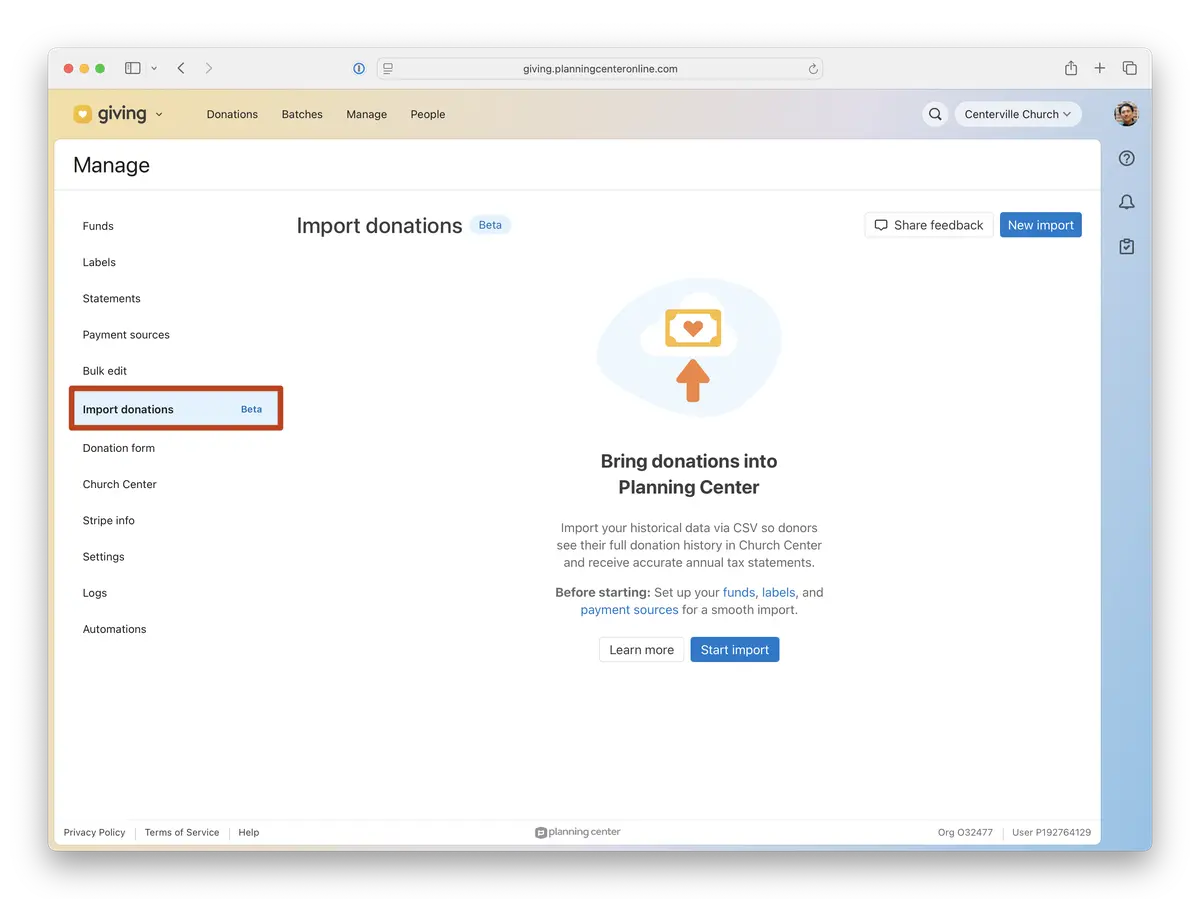The image size is (1200, 899).
Task: Toggle the Safari sidebar icon
Action: (132, 68)
